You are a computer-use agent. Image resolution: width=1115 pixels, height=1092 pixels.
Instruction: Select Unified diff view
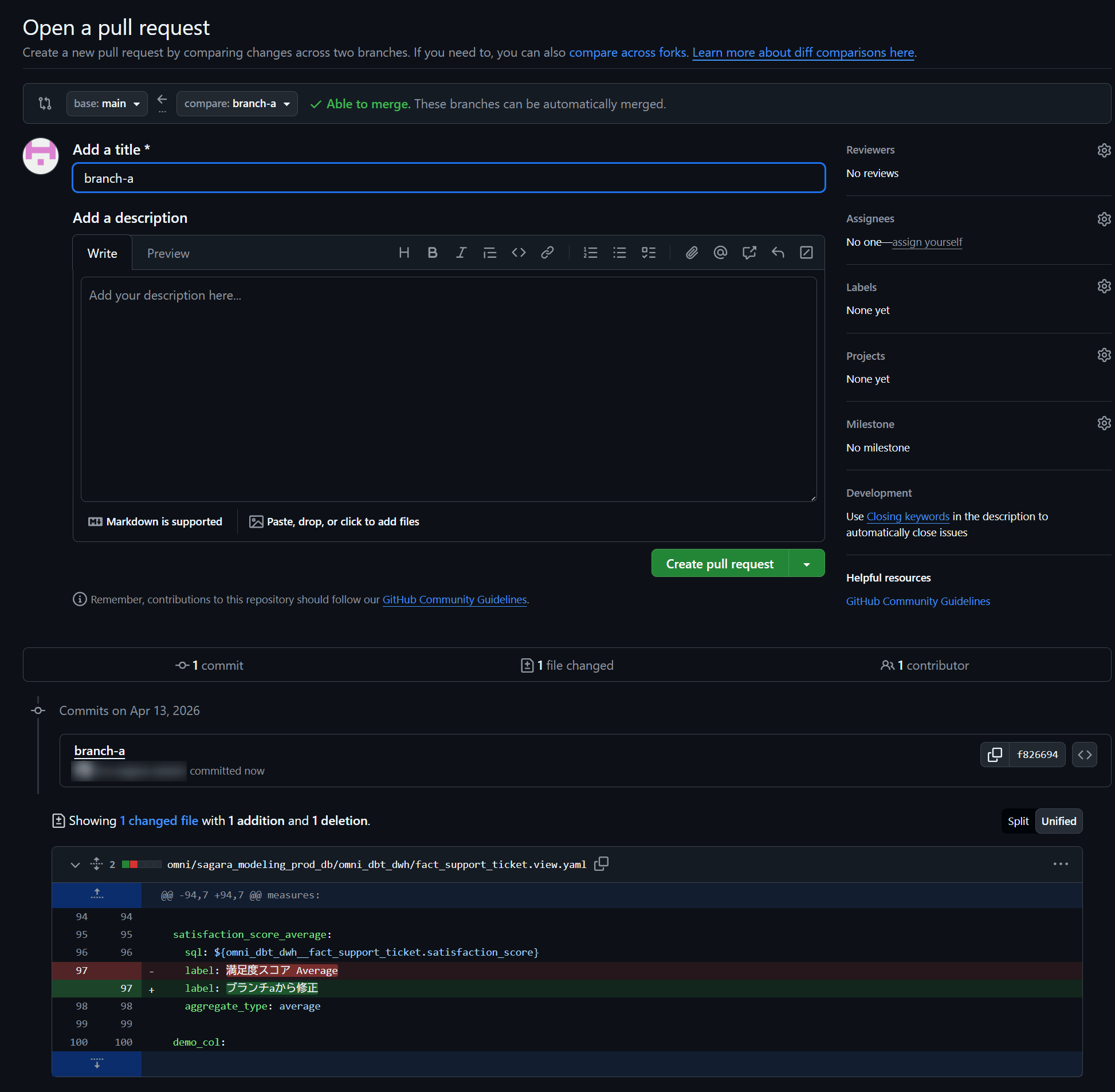pyautogui.click(x=1058, y=822)
